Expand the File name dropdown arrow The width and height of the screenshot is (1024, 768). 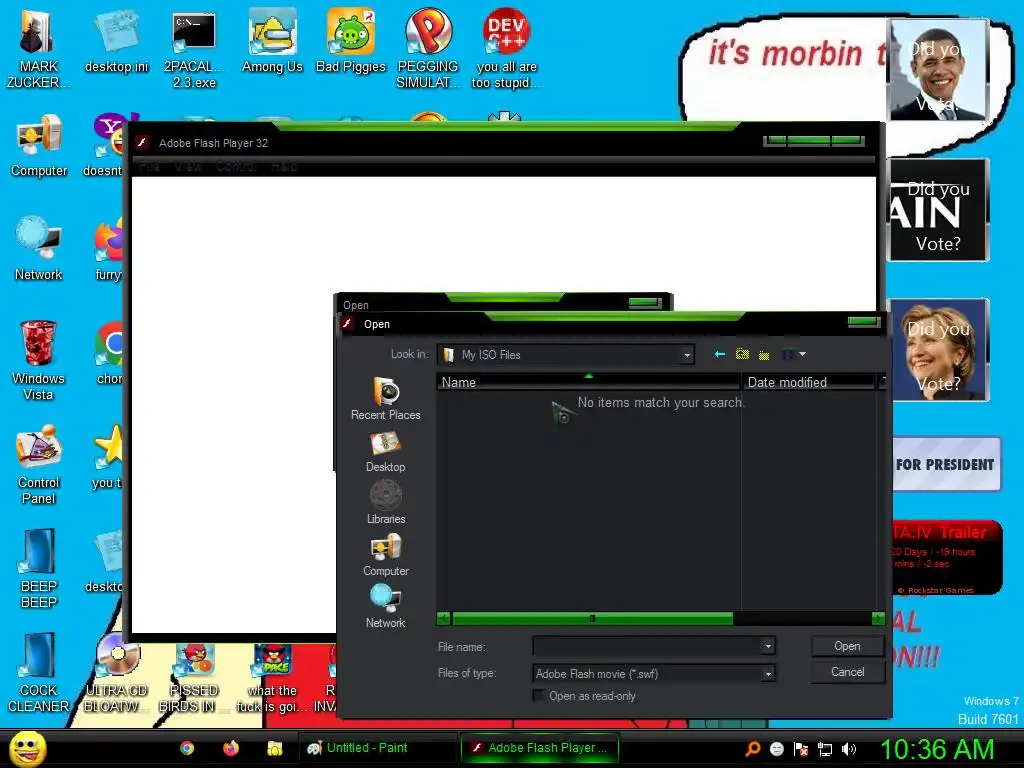coord(768,647)
